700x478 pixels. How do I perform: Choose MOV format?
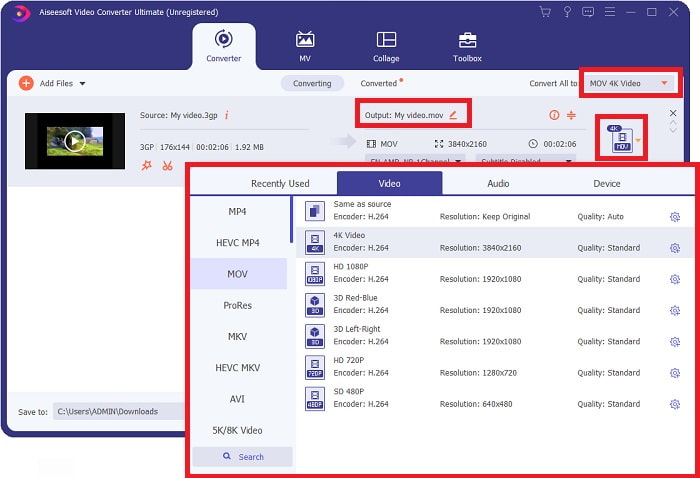pos(238,274)
